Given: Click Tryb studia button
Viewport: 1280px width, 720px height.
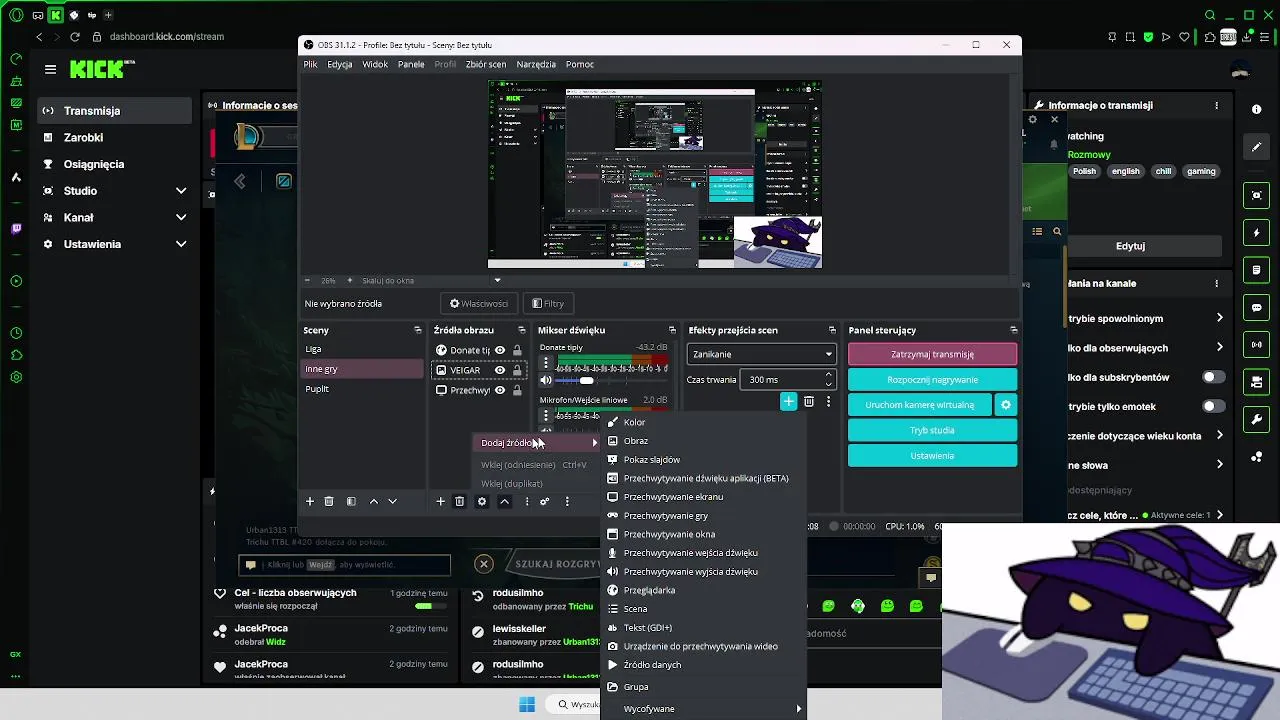Looking at the screenshot, I should click(932, 430).
